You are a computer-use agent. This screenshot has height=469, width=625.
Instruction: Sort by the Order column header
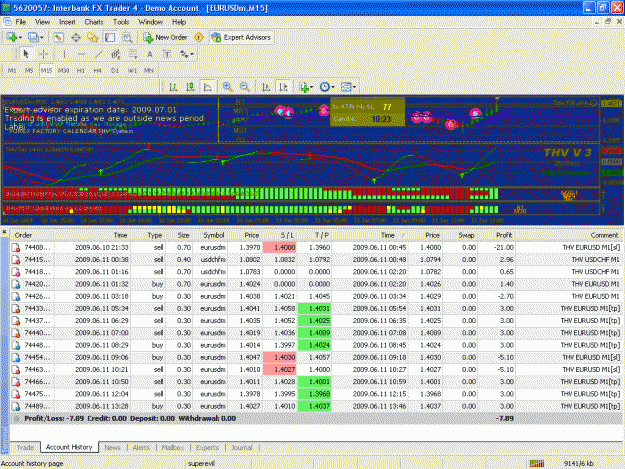23,235
